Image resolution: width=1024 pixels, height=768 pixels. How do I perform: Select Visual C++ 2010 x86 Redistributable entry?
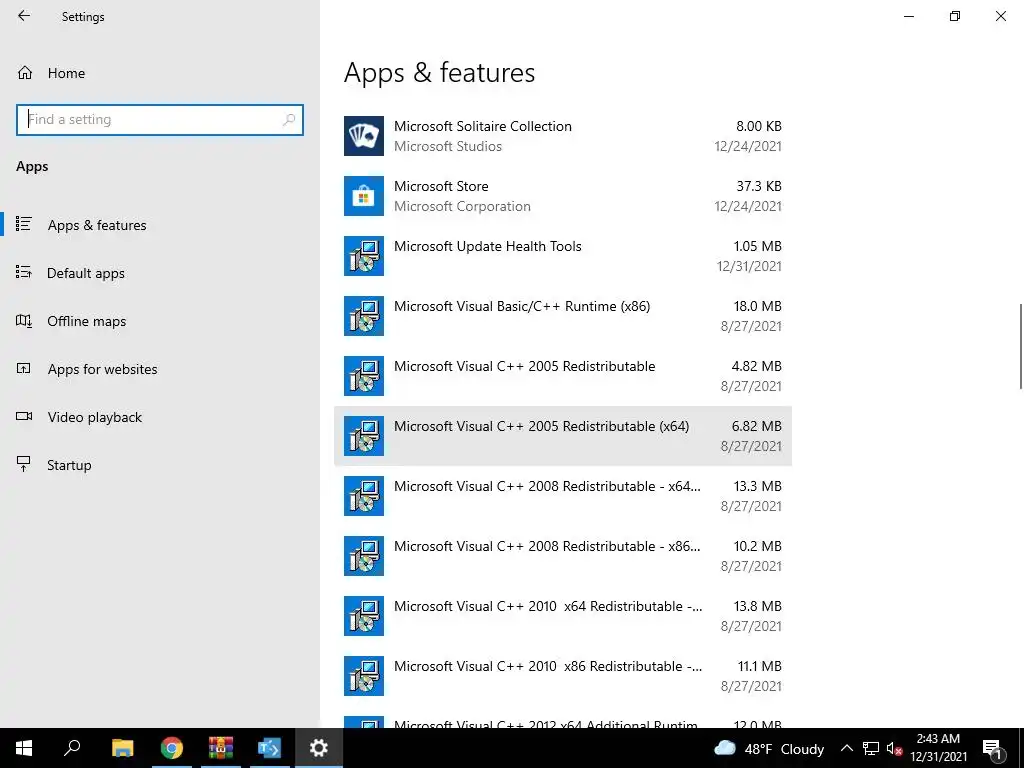pos(563,677)
